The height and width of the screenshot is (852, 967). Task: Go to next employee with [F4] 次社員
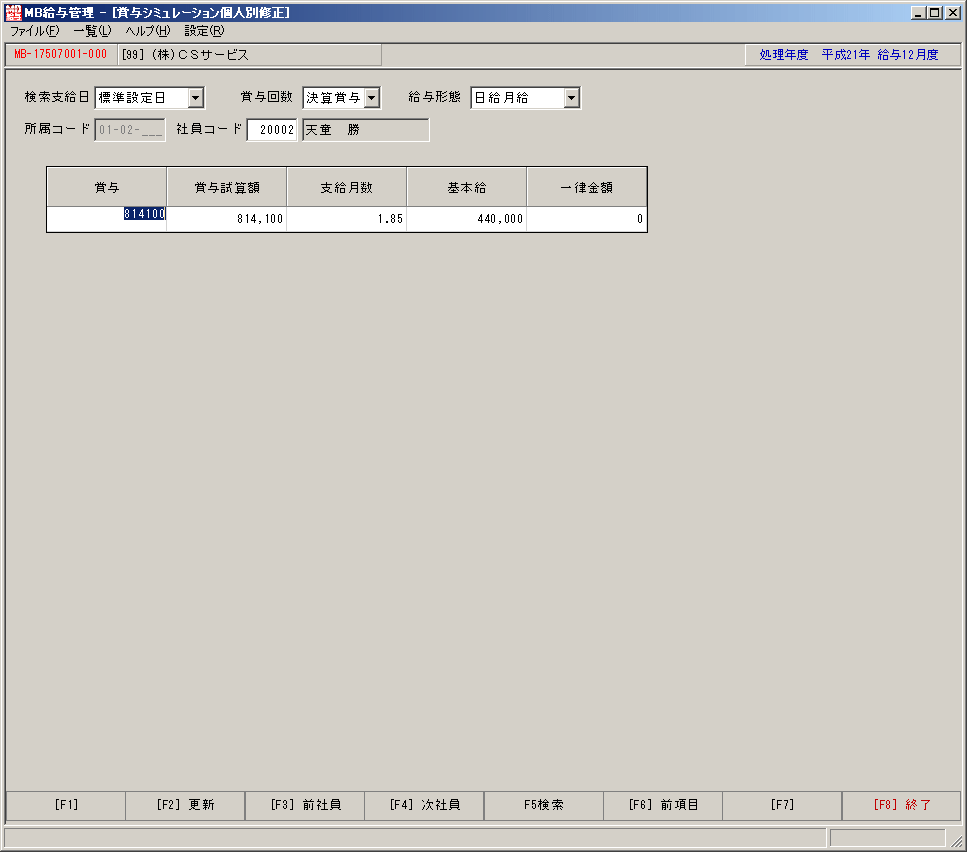(x=425, y=805)
